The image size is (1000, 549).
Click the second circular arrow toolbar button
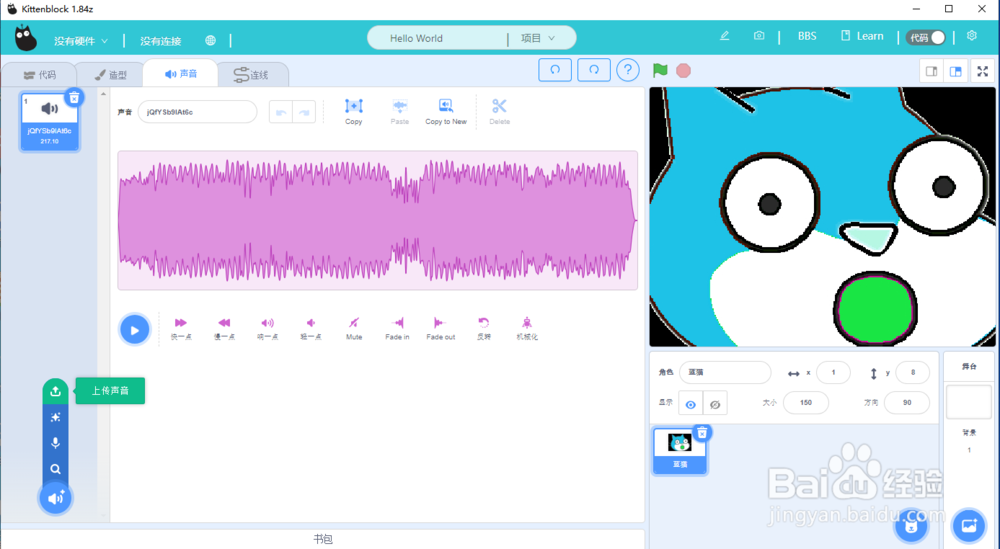coord(594,70)
